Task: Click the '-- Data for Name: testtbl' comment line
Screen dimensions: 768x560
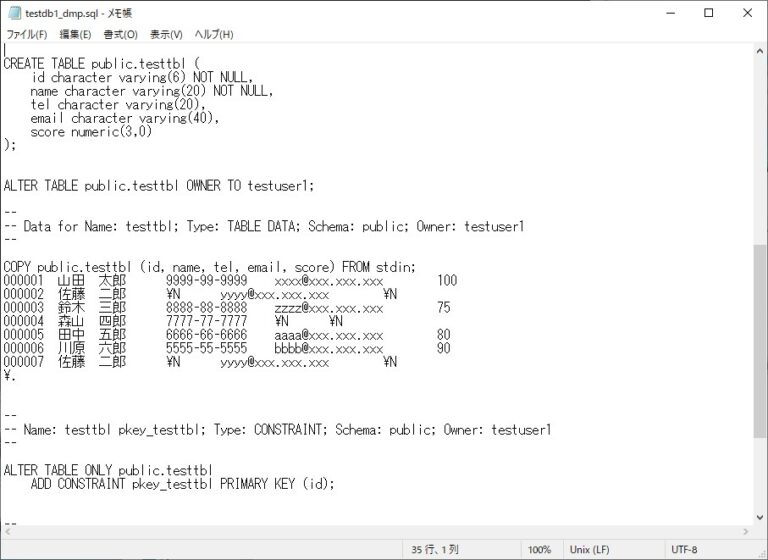Action: [264, 226]
